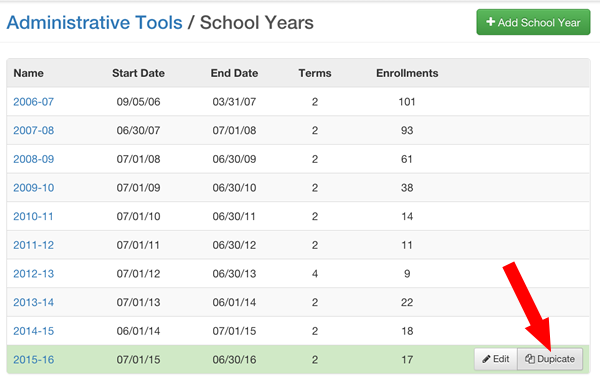Click the Enrollments column header
600x381 pixels.
point(407,73)
